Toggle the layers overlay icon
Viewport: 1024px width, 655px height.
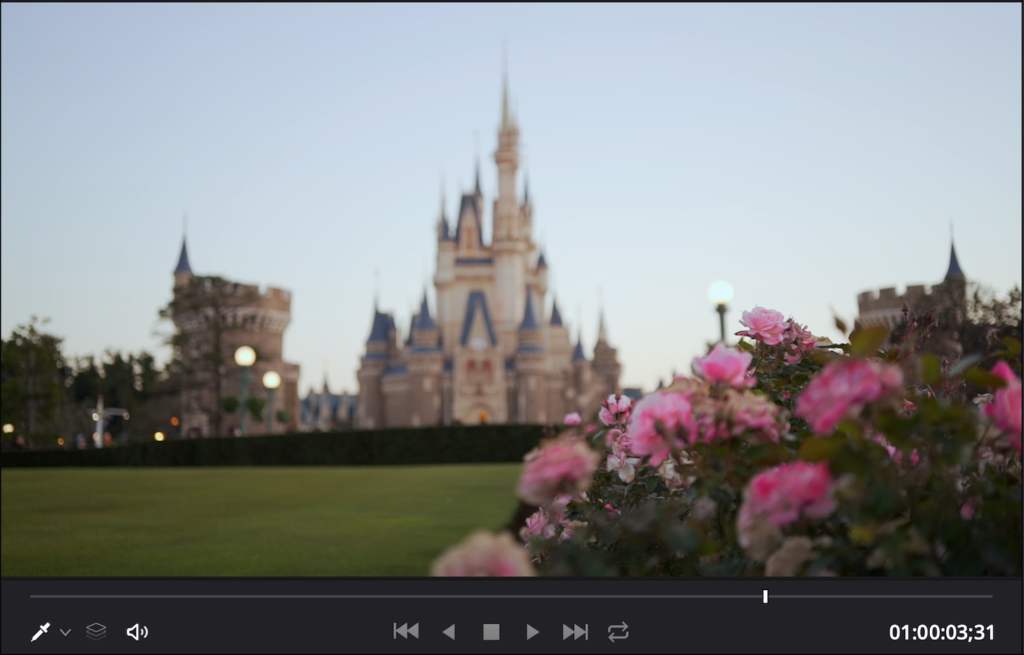pyautogui.click(x=96, y=631)
